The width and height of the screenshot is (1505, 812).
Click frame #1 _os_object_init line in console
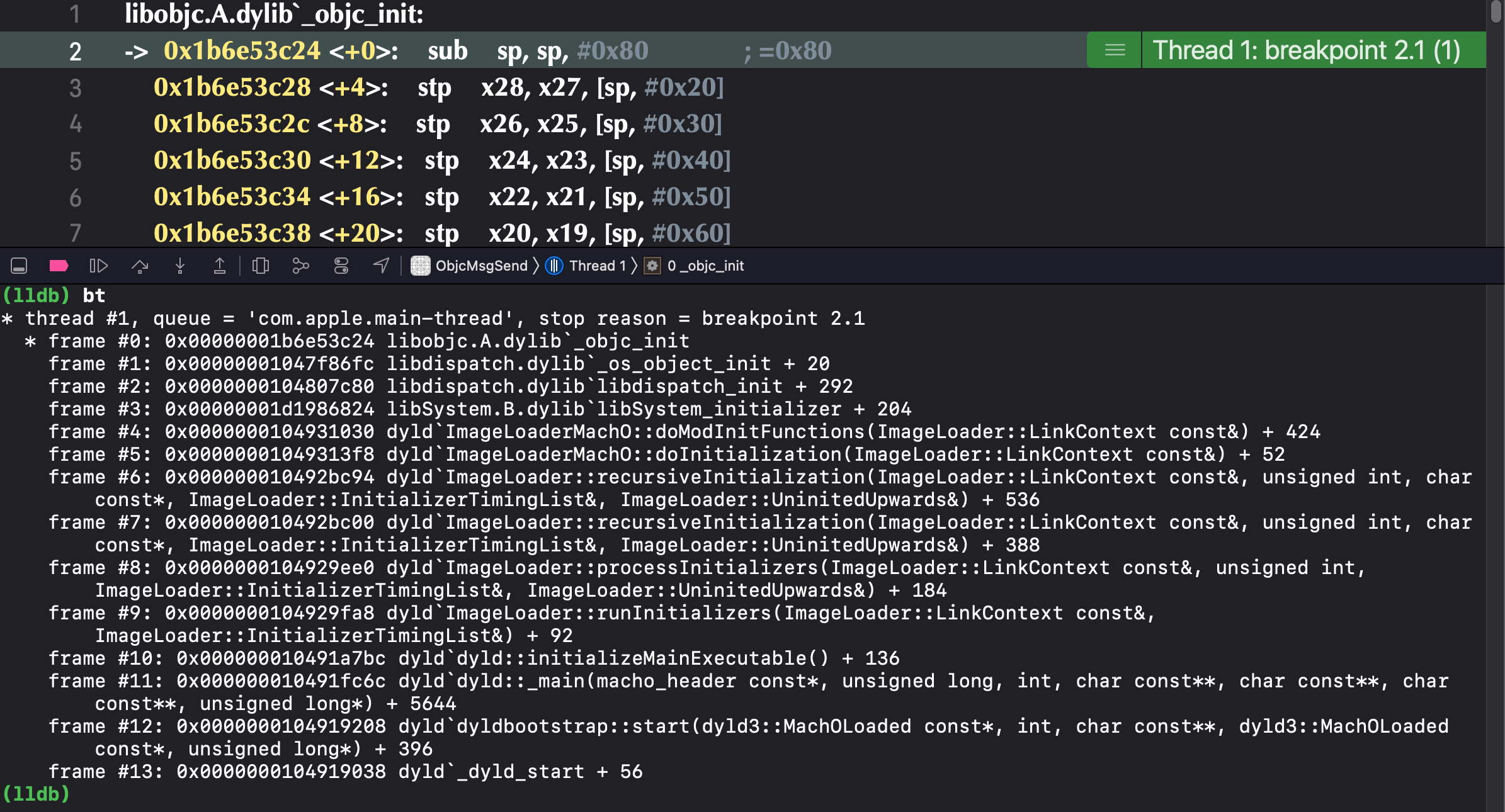coord(439,363)
